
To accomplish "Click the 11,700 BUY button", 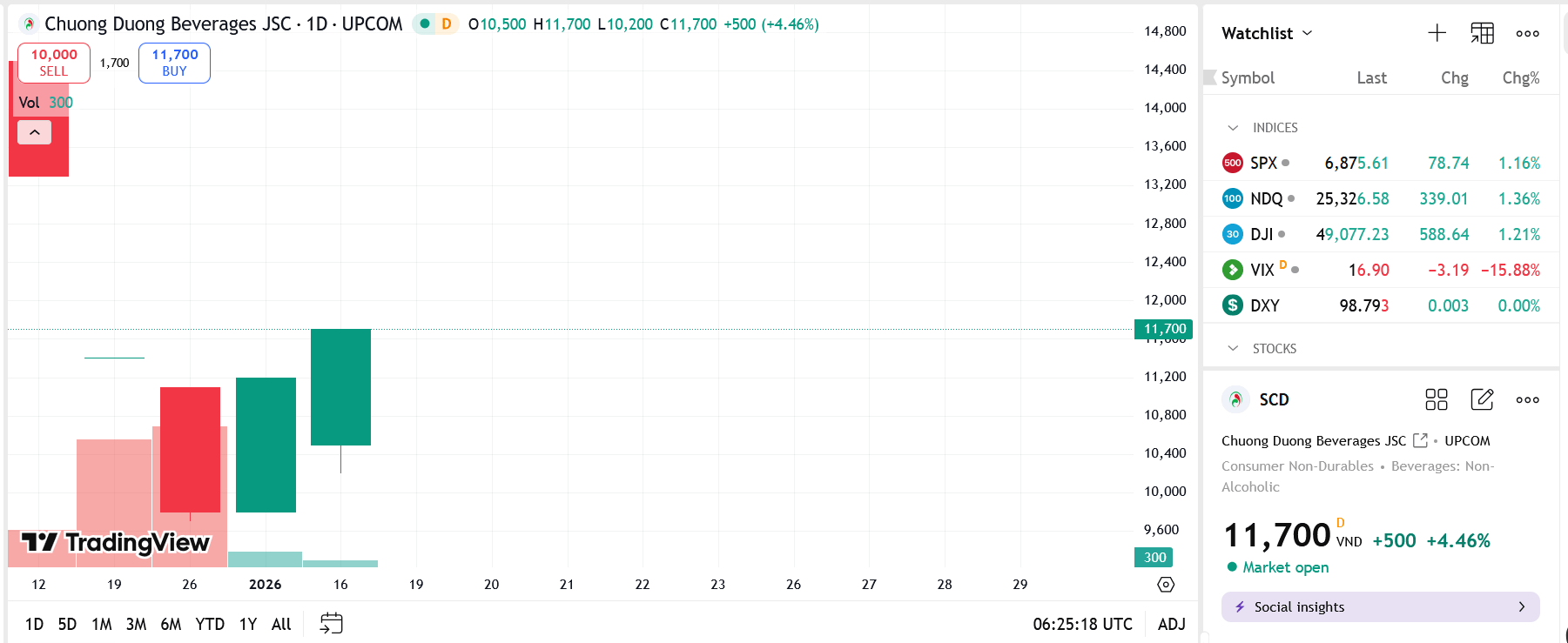I will pyautogui.click(x=174, y=63).
